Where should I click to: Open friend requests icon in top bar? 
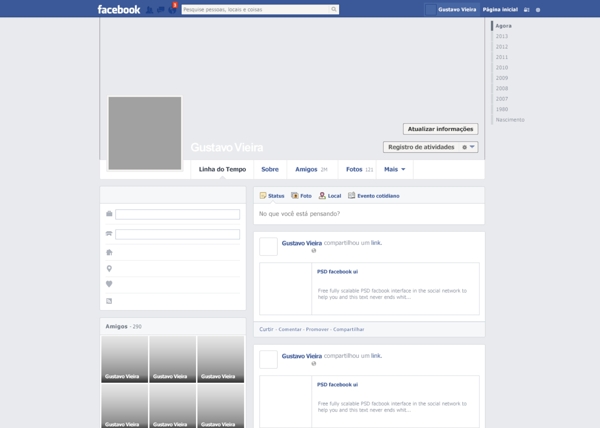pyautogui.click(x=149, y=10)
